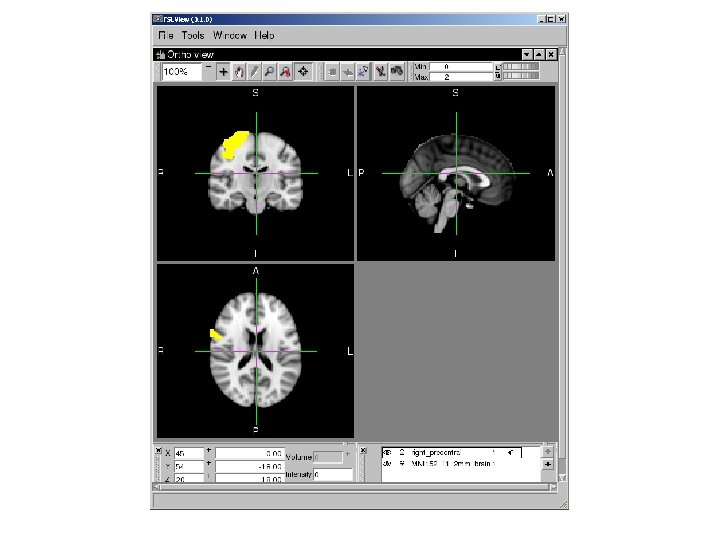Minimize the FSLView window
Screen dimensions: 720x540
pos(541,19)
